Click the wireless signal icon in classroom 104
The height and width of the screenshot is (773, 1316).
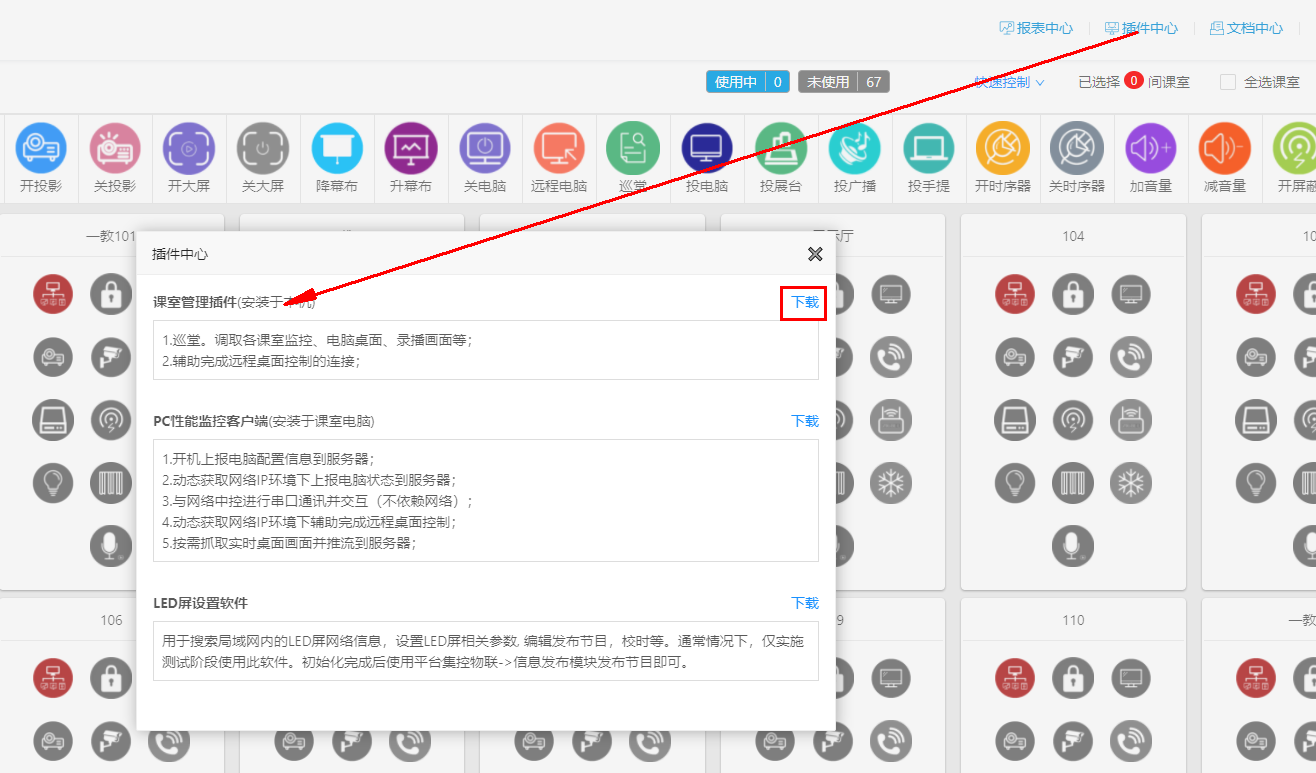pyautogui.click(x=1073, y=420)
